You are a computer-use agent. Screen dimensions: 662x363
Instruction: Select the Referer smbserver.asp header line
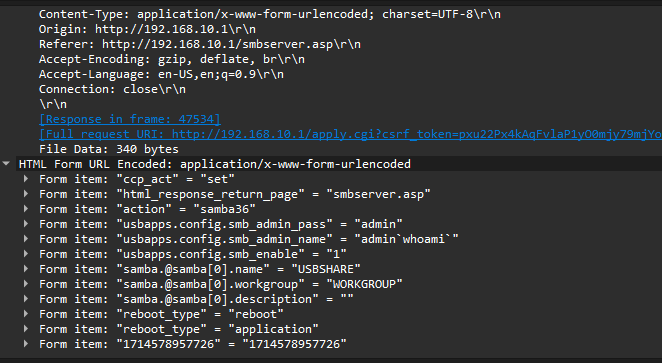point(200,44)
